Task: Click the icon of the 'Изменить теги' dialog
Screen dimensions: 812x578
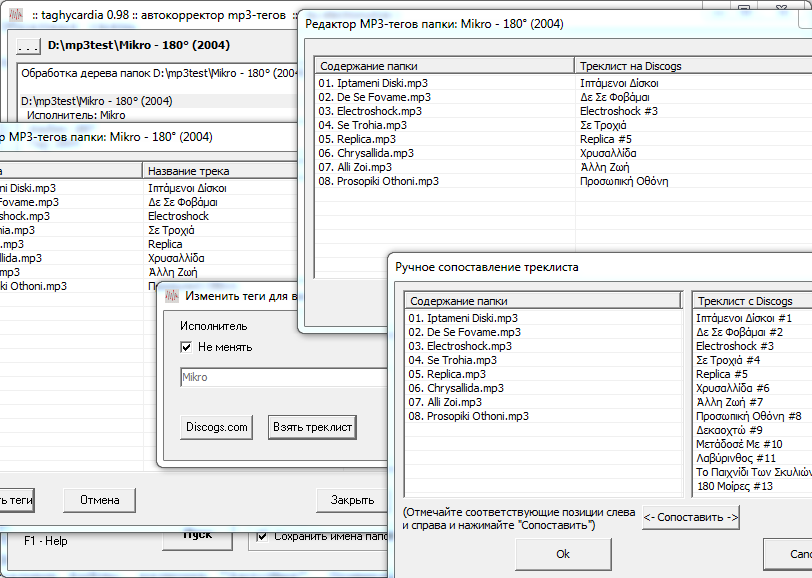Action: click(x=172, y=296)
